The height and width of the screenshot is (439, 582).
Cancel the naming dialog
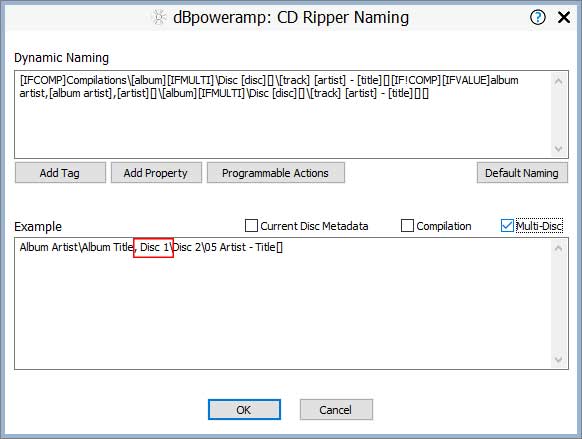336,410
